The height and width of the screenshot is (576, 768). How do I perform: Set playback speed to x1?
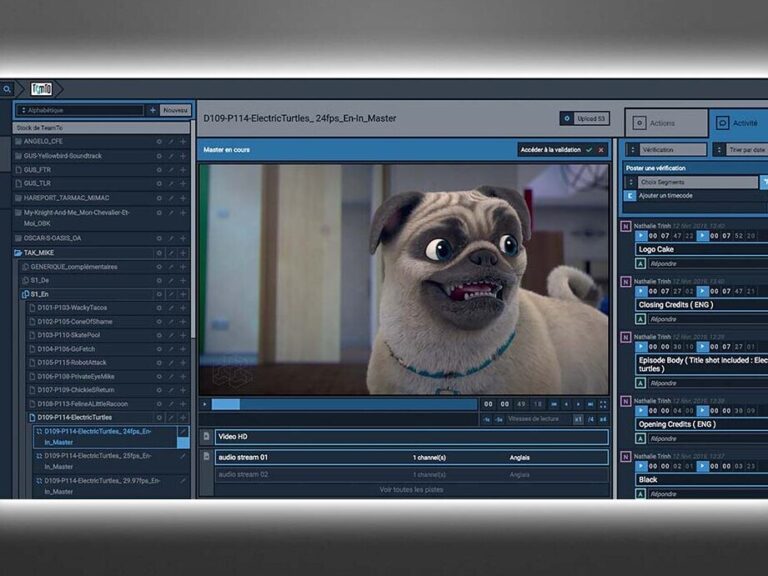578,420
